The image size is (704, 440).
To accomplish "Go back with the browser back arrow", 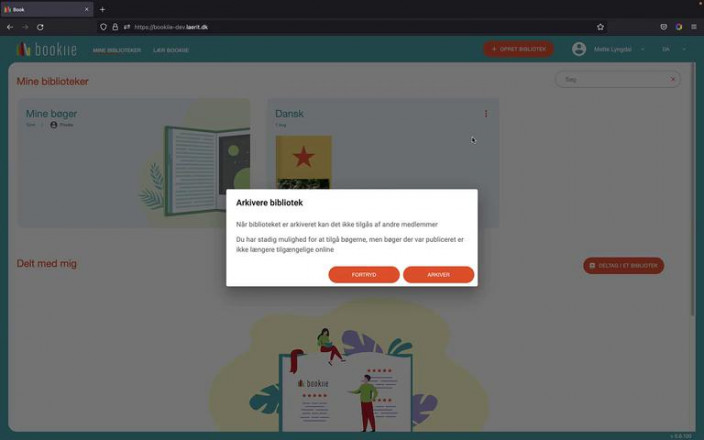I will click(x=10, y=27).
